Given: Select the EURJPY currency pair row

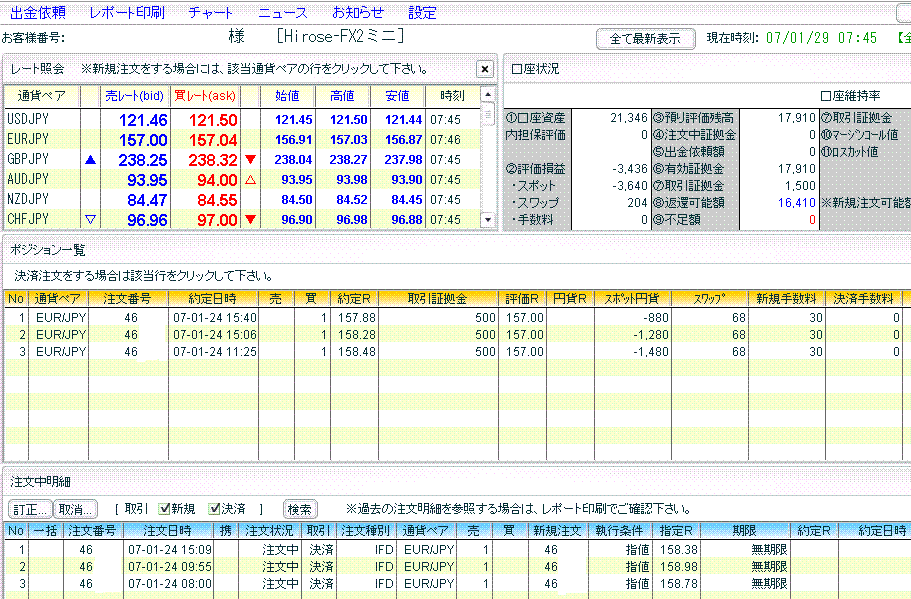Looking at the screenshot, I should point(242,139).
